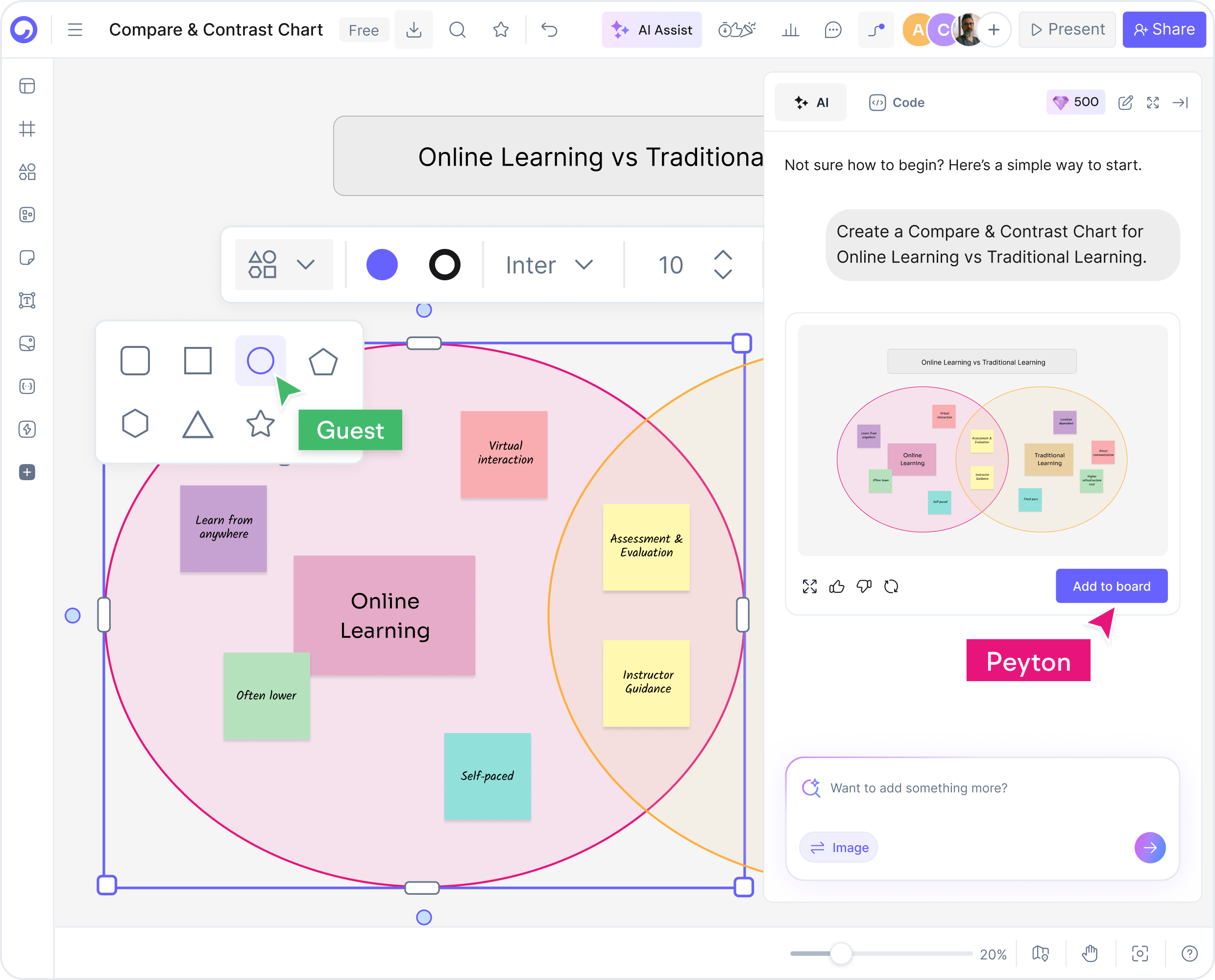Collapse the AI panel with arrow-to-bar icon
Screen dimensions: 1215x980
point(1180,102)
